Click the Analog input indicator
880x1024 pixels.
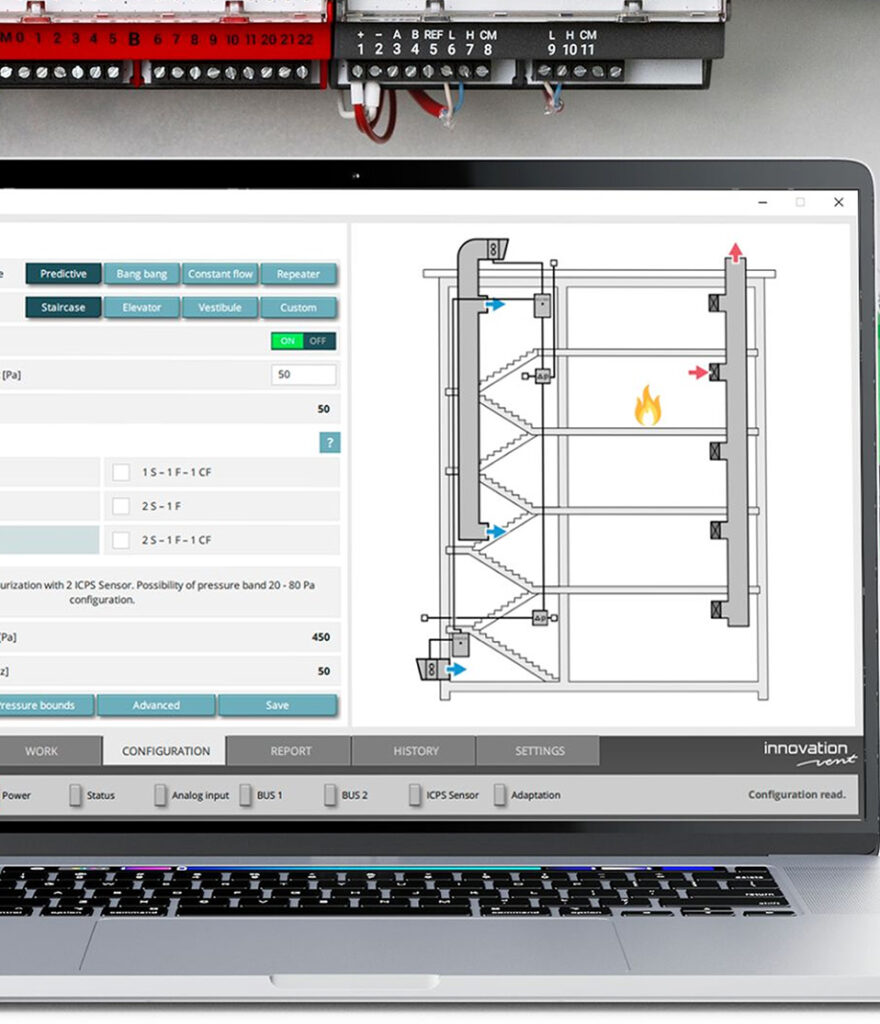(x=160, y=795)
